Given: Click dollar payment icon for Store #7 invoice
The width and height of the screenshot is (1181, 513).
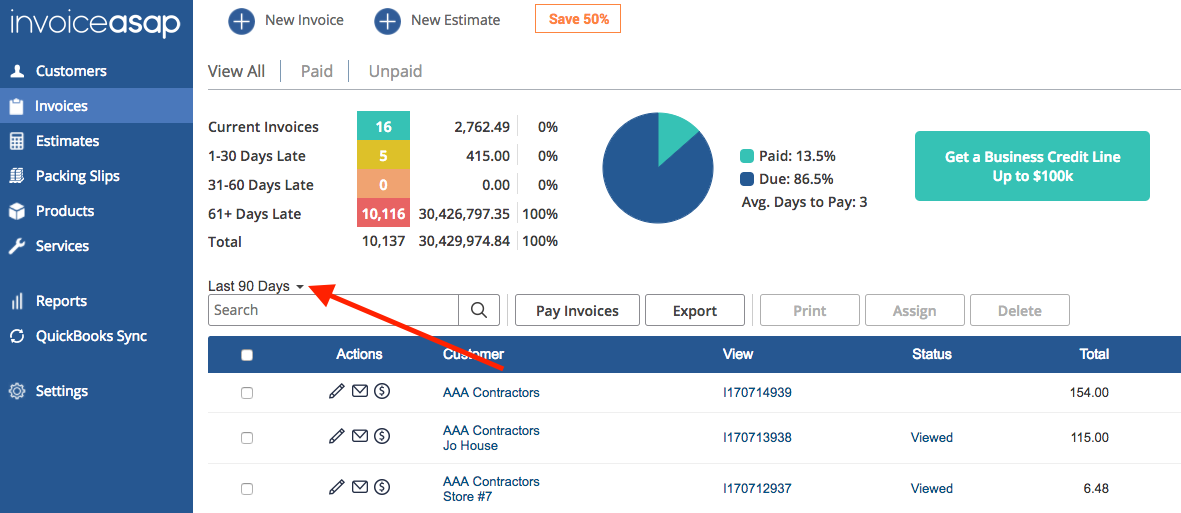Looking at the screenshot, I should (382, 488).
